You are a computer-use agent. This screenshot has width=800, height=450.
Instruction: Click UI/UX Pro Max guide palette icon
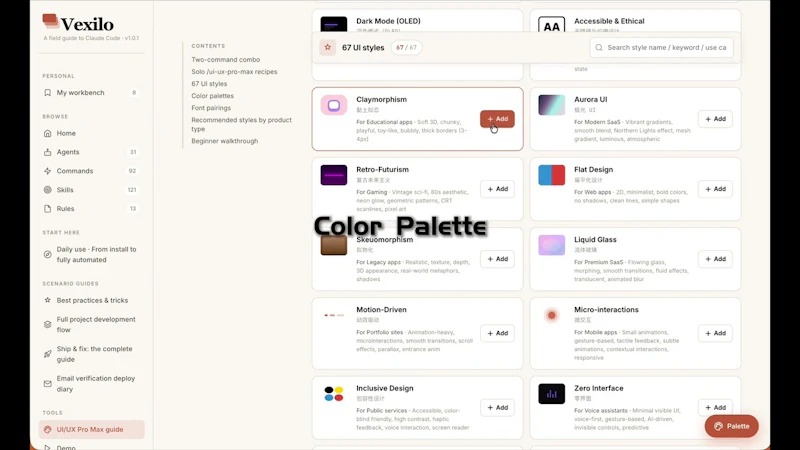coord(47,430)
